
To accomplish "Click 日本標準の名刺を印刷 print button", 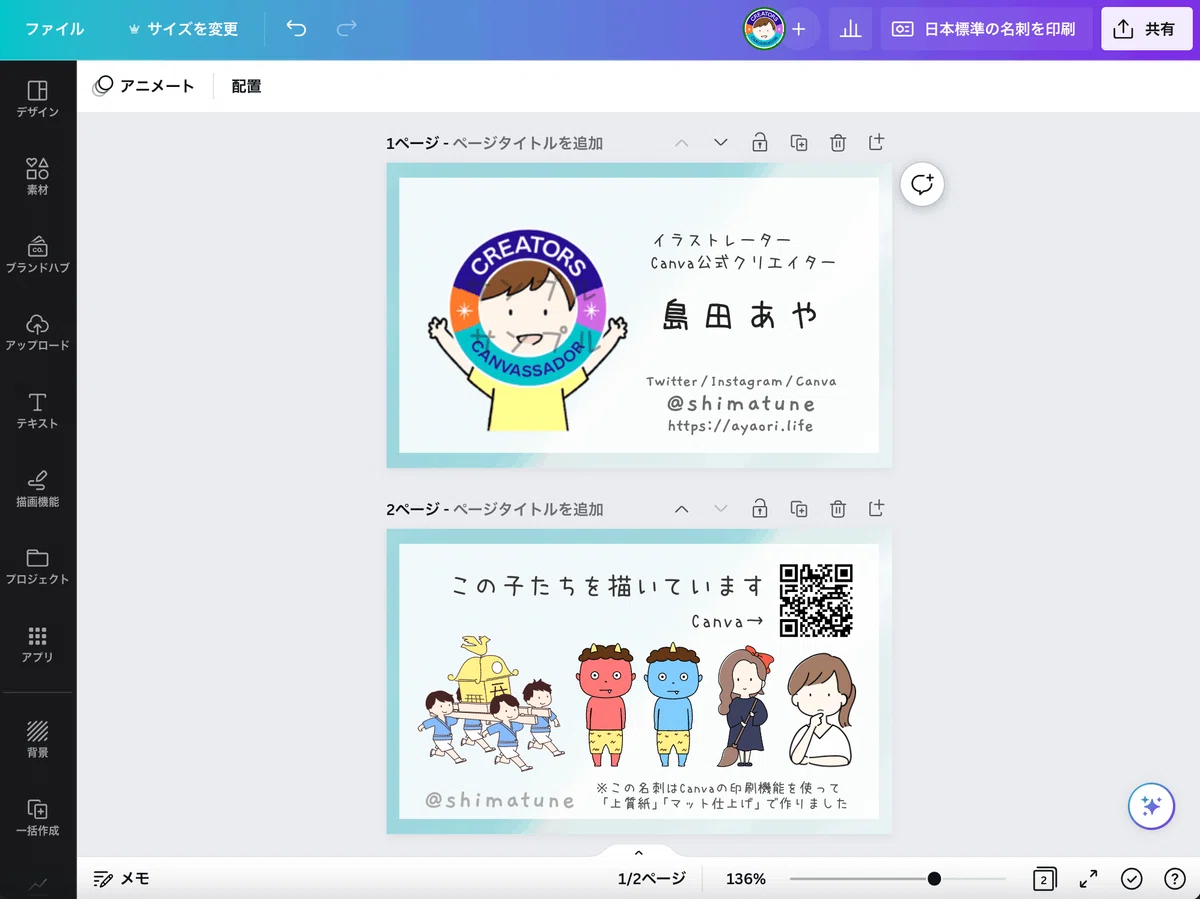I will pos(986,29).
